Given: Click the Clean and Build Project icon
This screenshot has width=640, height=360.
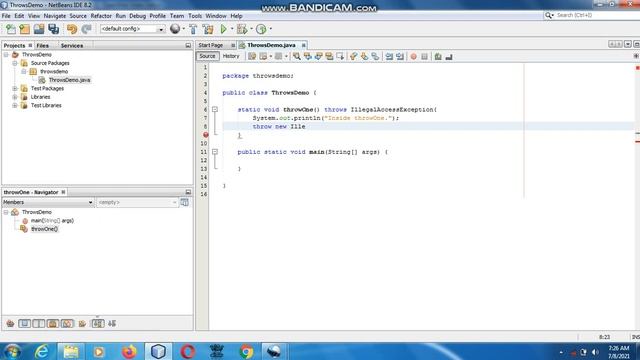Looking at the screenshot, I should point(208,29).
